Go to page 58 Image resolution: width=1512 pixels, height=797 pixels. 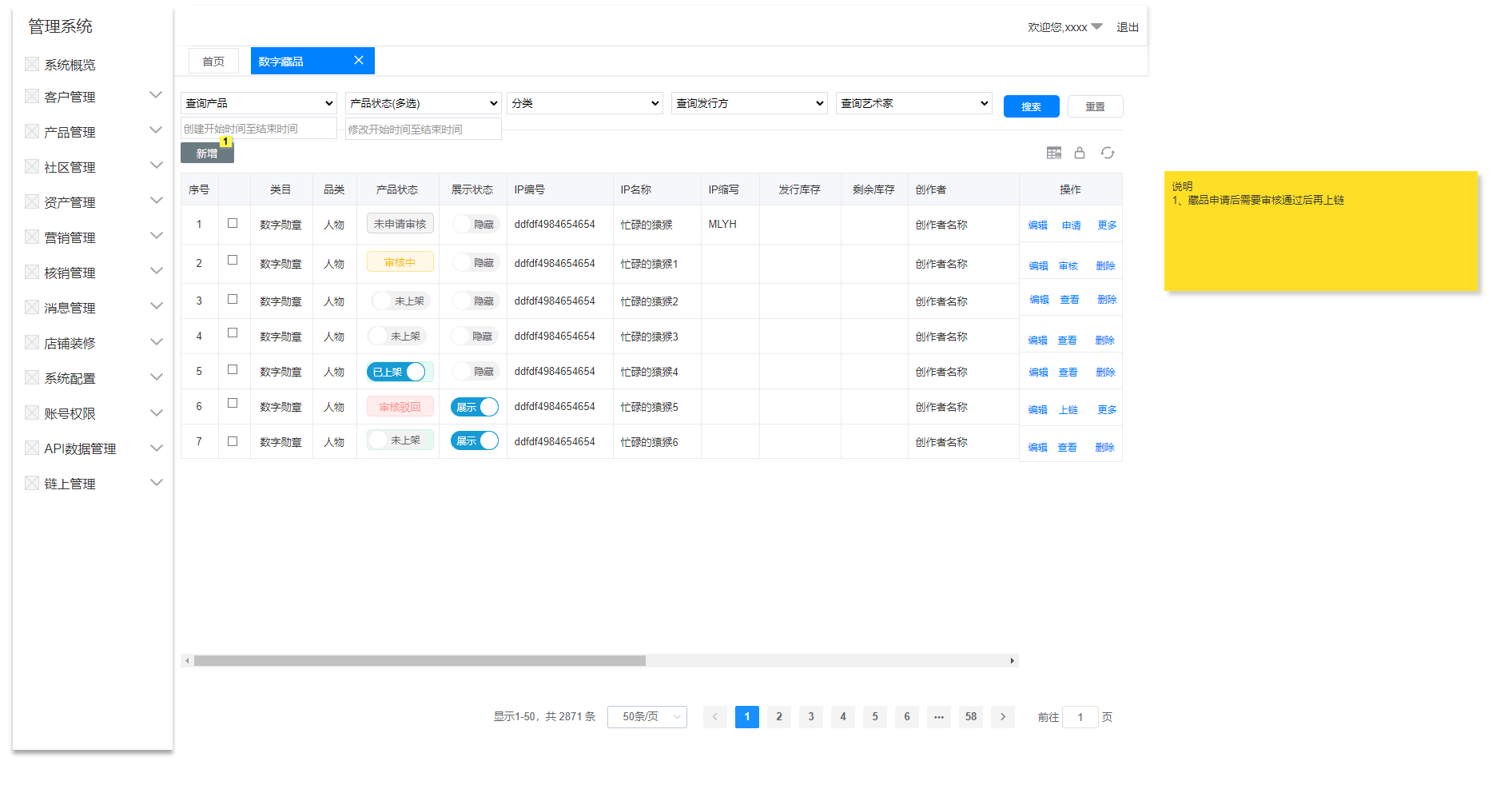click(x=971, y=716)
